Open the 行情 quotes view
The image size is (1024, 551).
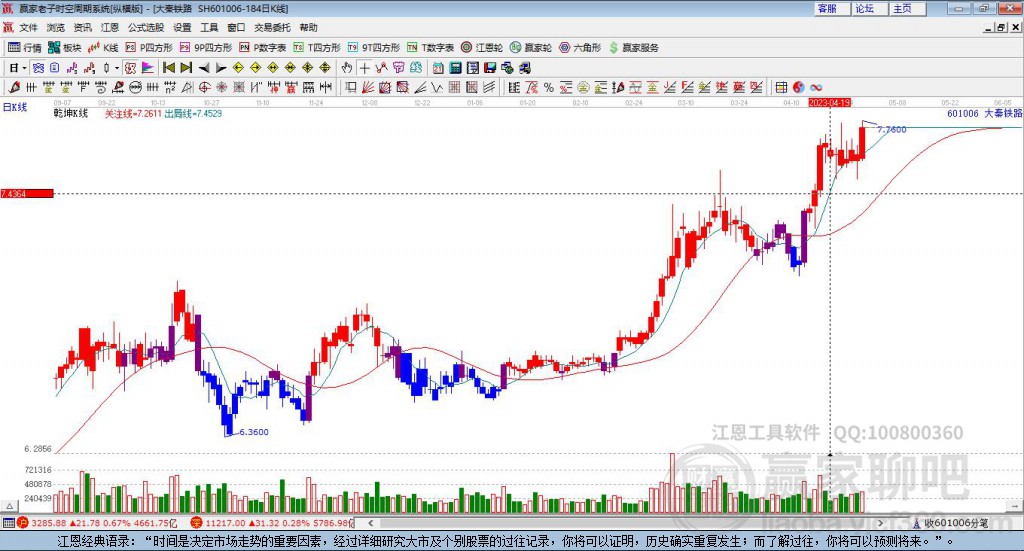pyautogui.click(x=24, y=48)
